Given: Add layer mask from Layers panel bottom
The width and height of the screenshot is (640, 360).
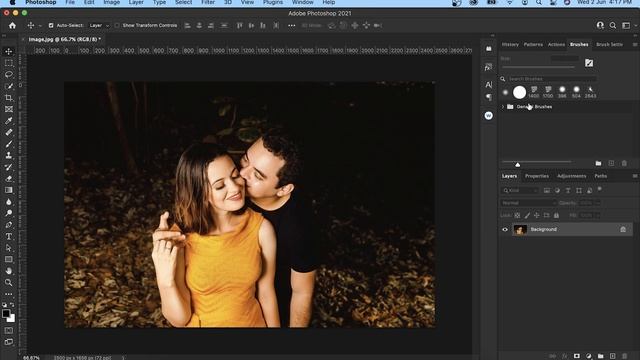Looking at the screenshot, I should tap(576, 356).
